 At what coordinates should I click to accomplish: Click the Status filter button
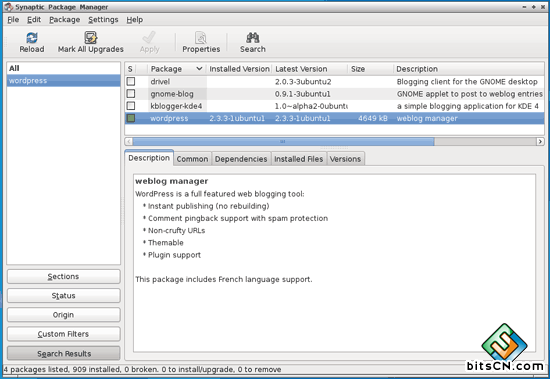click(x=63, y=296)
